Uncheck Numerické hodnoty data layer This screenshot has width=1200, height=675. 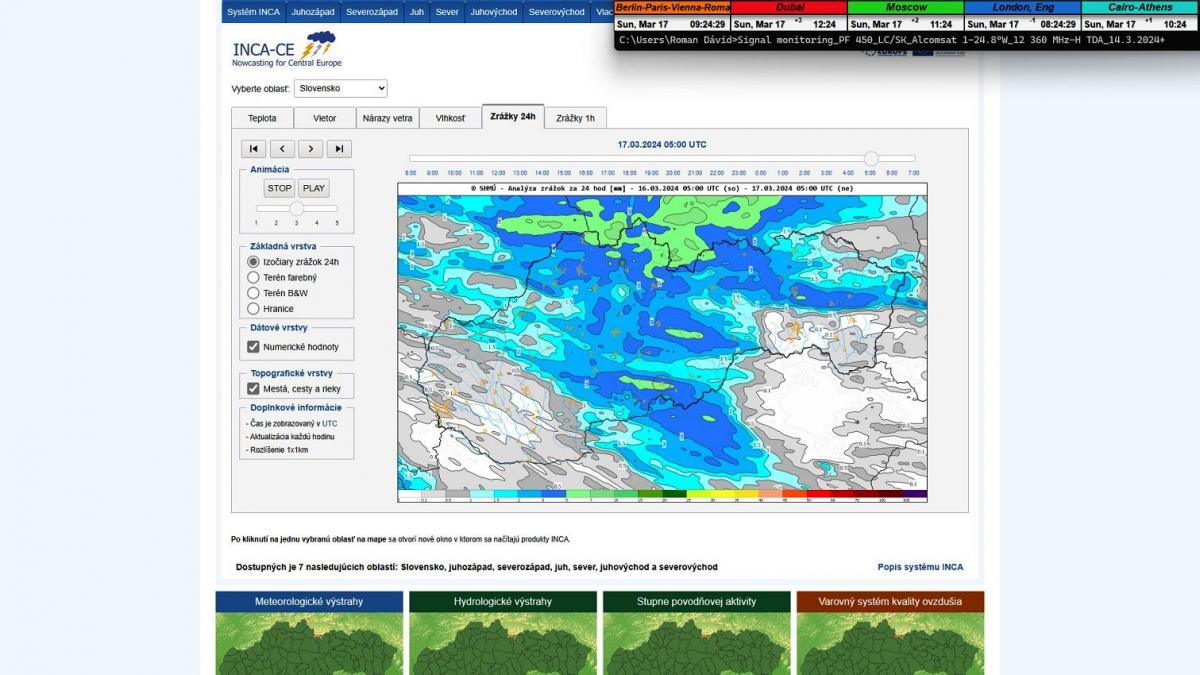pyautogui.click(x=253, y=347)
